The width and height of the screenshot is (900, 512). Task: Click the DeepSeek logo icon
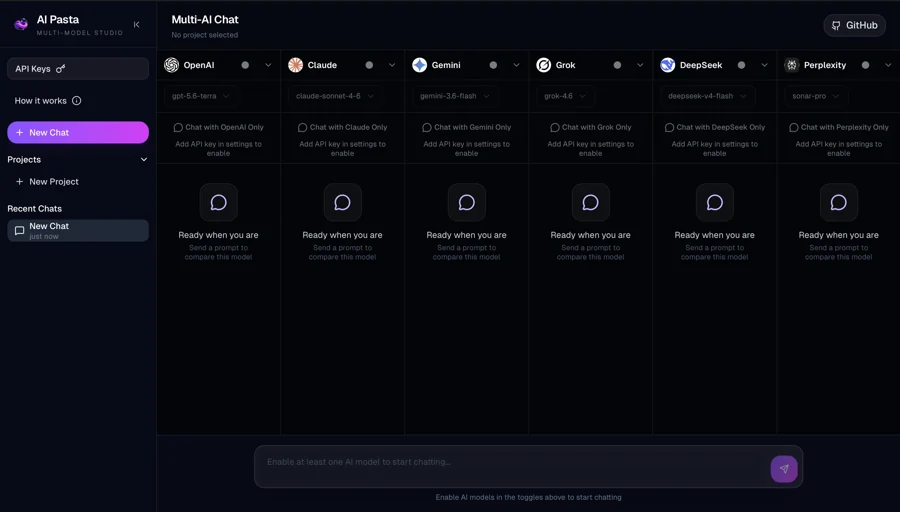[668, 65]
